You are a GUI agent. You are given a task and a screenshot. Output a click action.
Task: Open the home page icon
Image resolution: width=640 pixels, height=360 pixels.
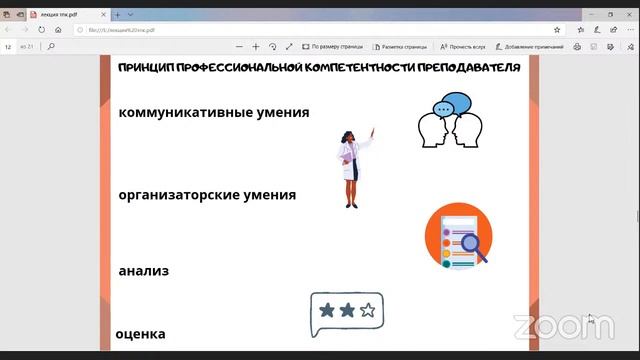[58, 30]
